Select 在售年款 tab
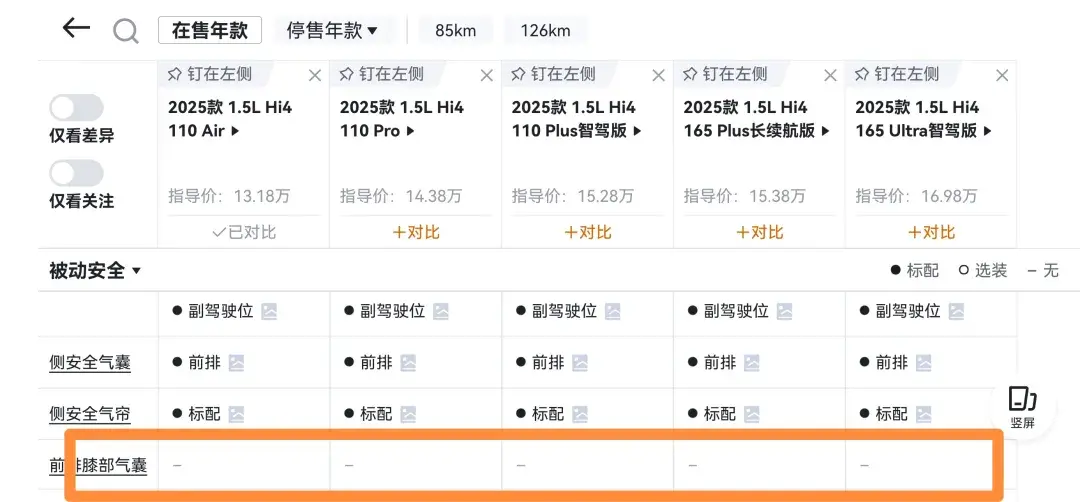 (210, 30)
